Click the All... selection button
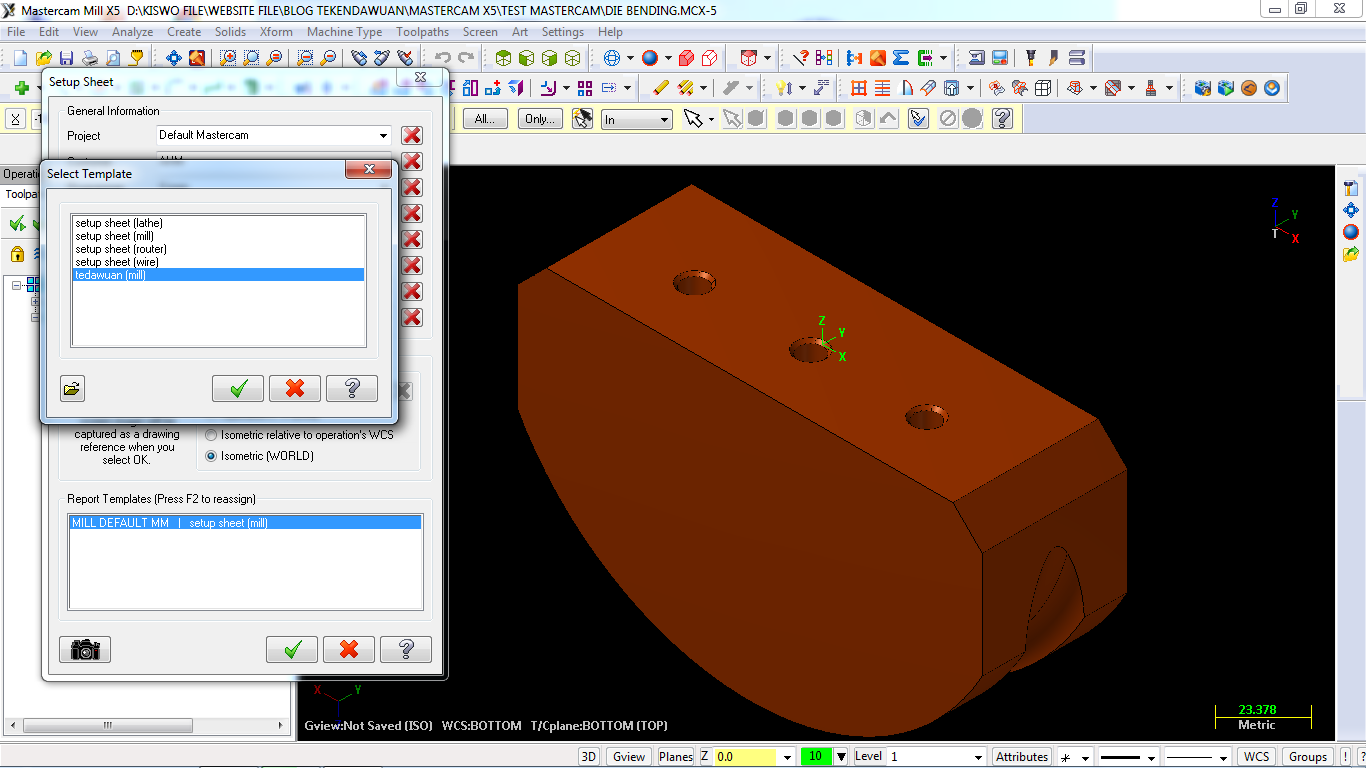The width and height of the screenshot is (1366, 768). 485,118
